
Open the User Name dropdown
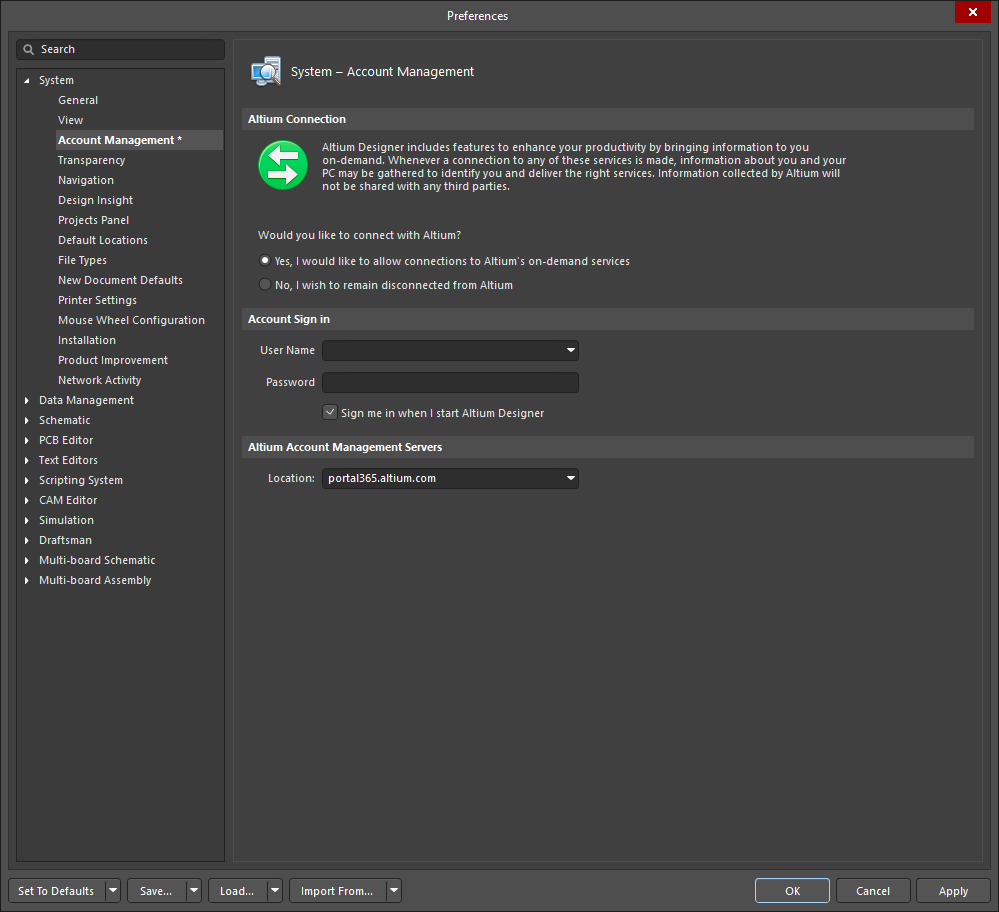click(570, 351)
